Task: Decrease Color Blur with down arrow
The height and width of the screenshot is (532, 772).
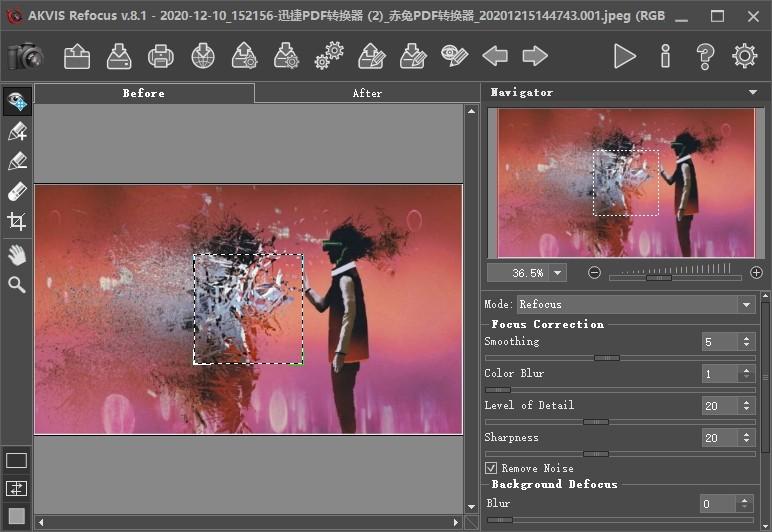Action: coord(746,378)
